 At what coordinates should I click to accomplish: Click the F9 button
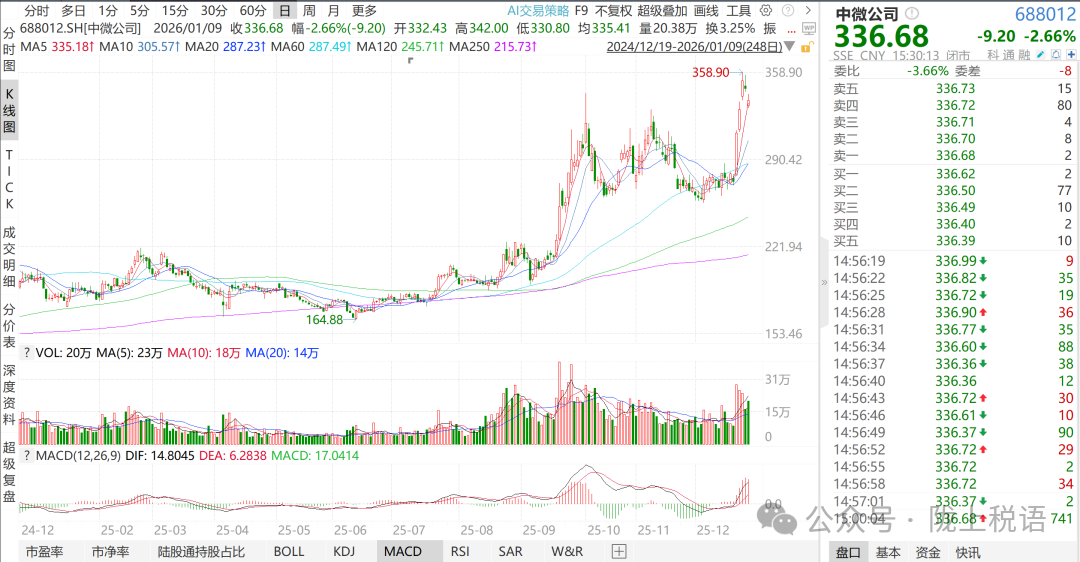pos(581,10)
